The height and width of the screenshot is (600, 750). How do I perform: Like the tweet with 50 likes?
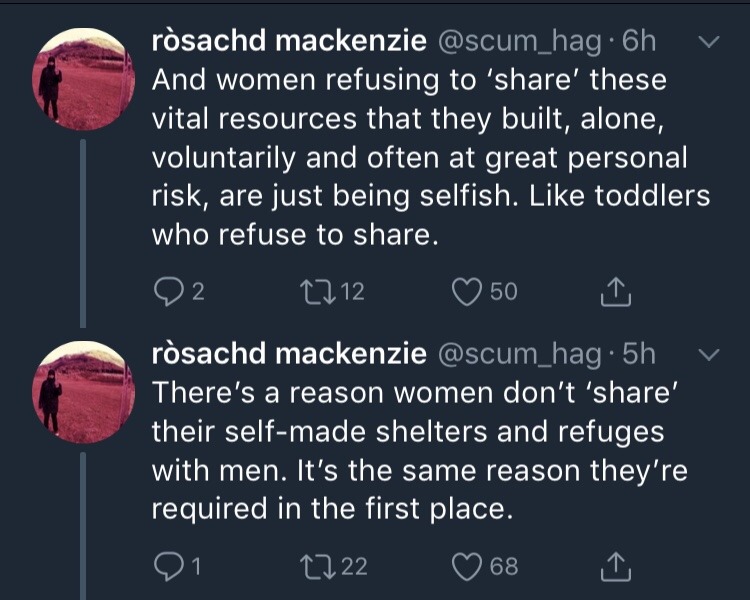tap(467, 291)
